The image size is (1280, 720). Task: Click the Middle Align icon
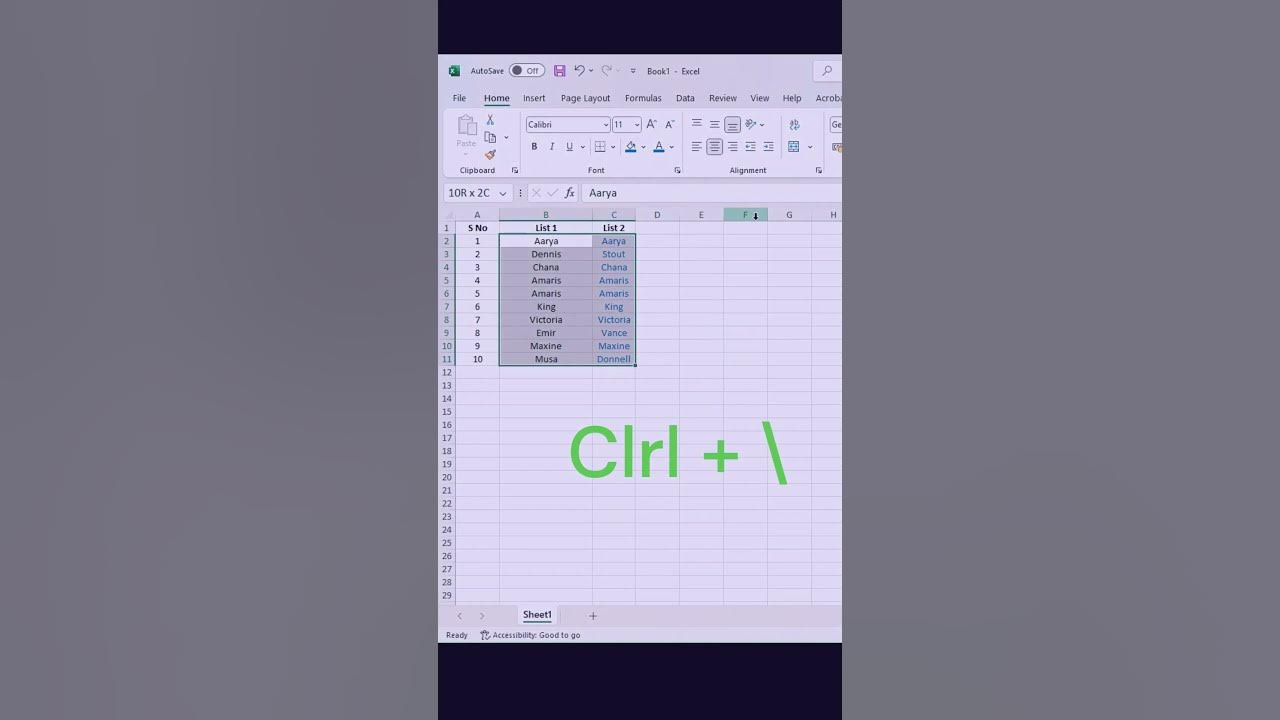(x=714, y=124)
